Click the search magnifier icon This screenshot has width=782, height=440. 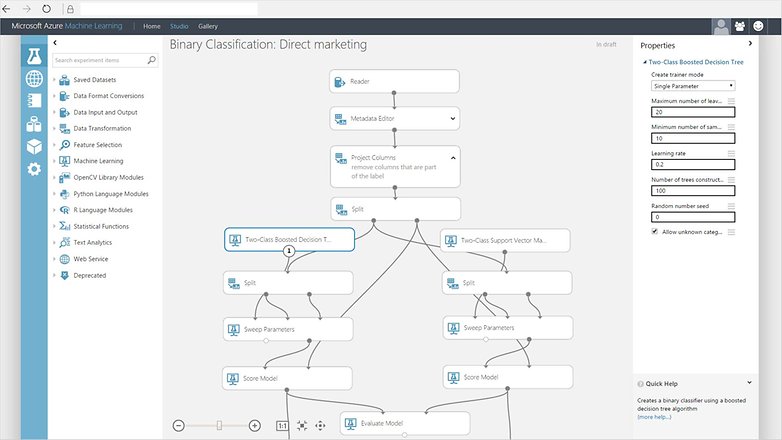152,60
